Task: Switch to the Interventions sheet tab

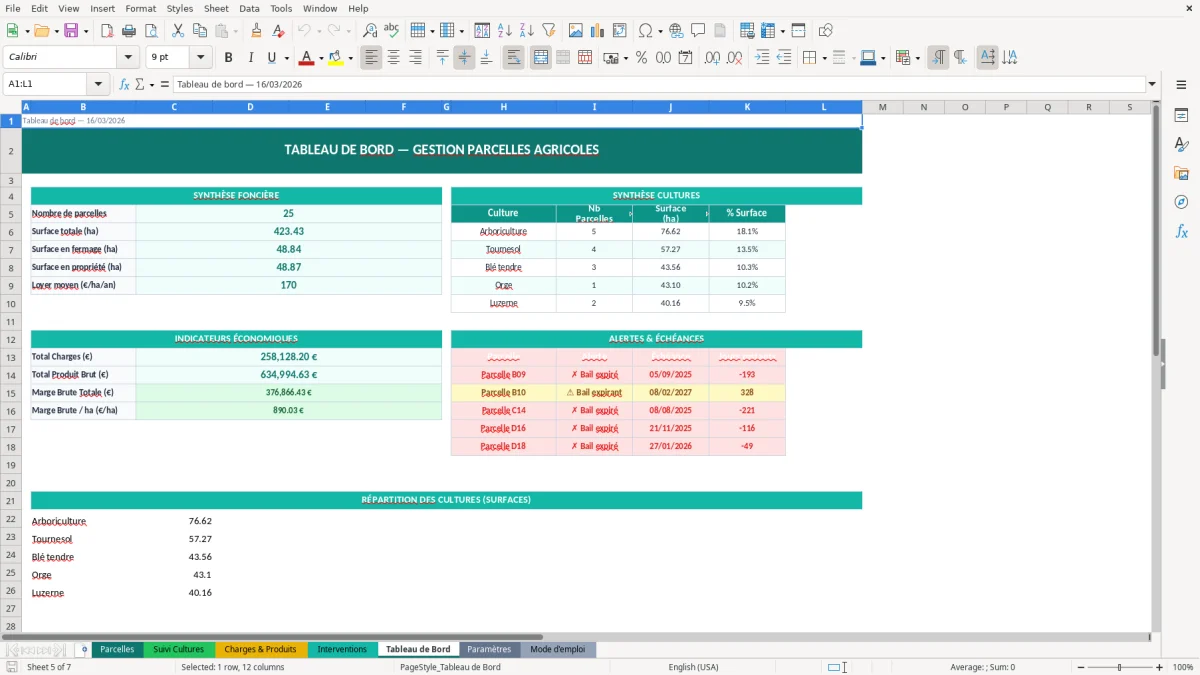Action: (342, 650)
